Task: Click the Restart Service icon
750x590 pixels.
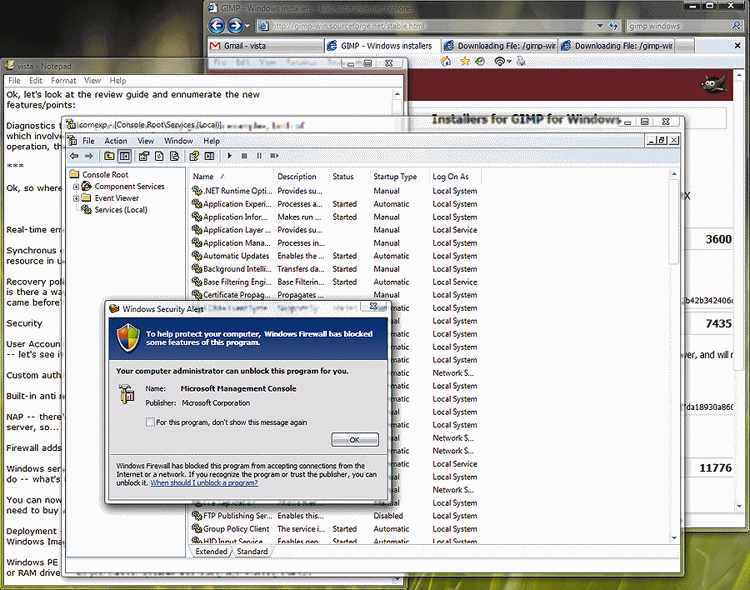Action: tap(274, 156)
